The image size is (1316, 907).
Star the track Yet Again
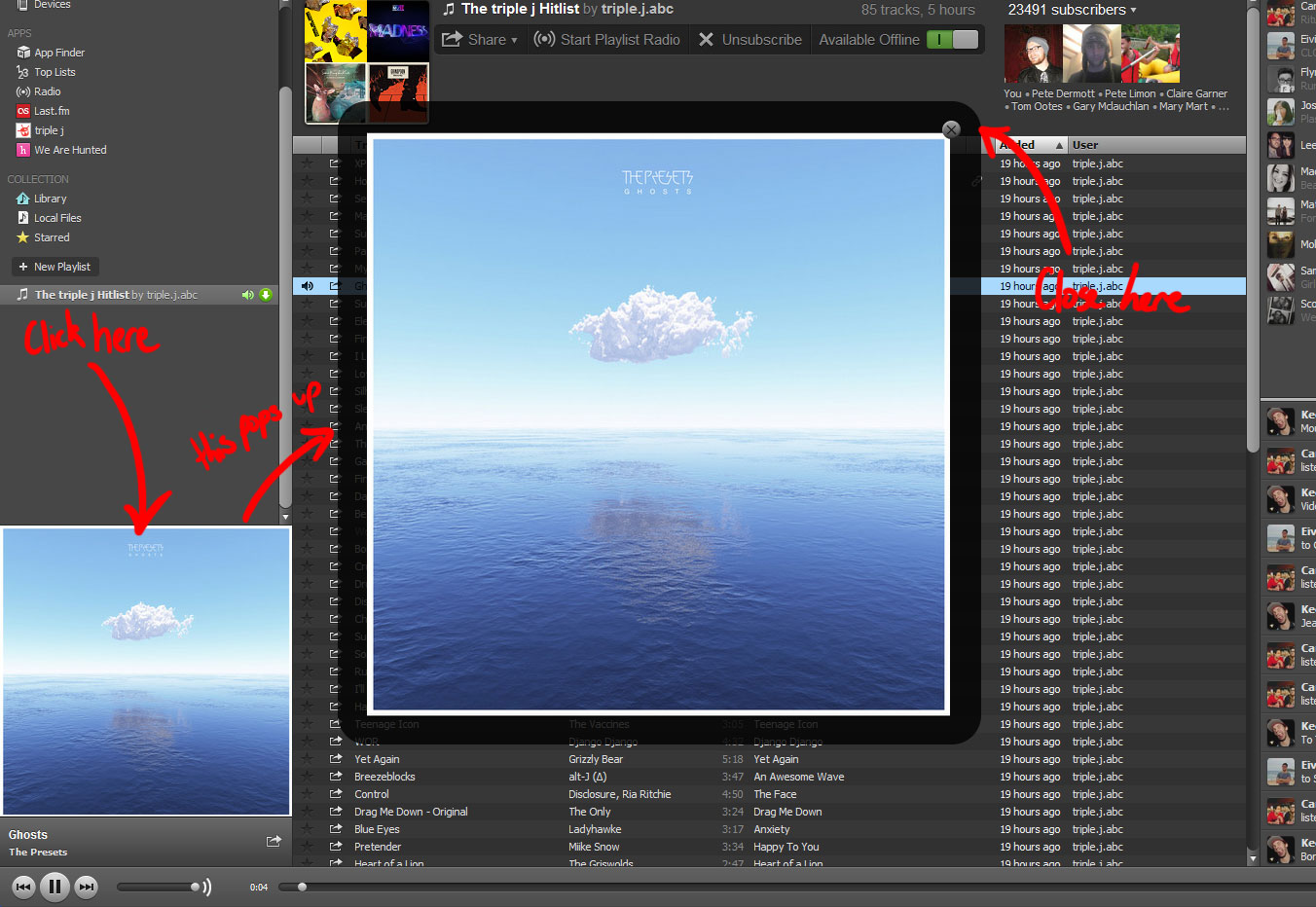(x=308, y=759)
